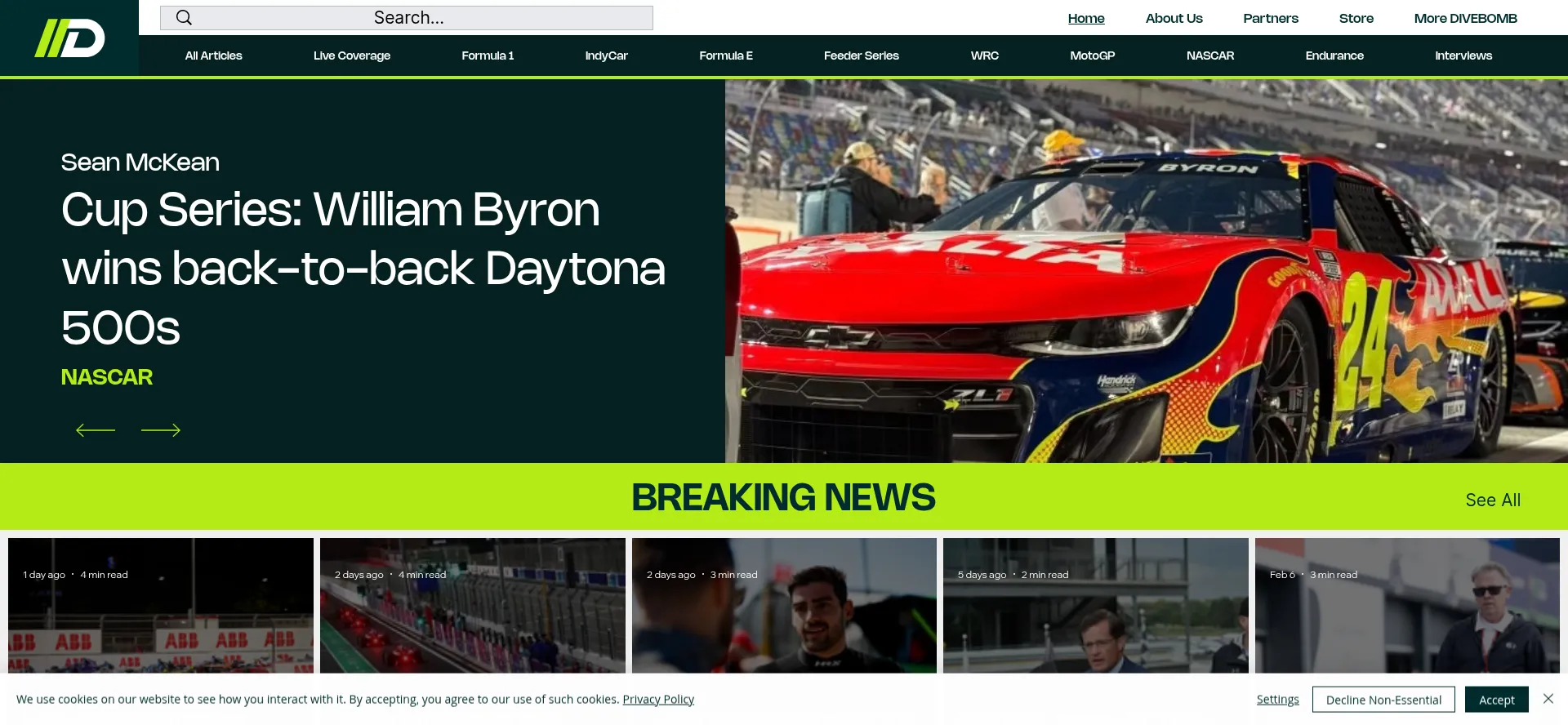Viewport: 1568px width, 725px height.
Task: Open the About Us page
Action: click(1174, 18)
